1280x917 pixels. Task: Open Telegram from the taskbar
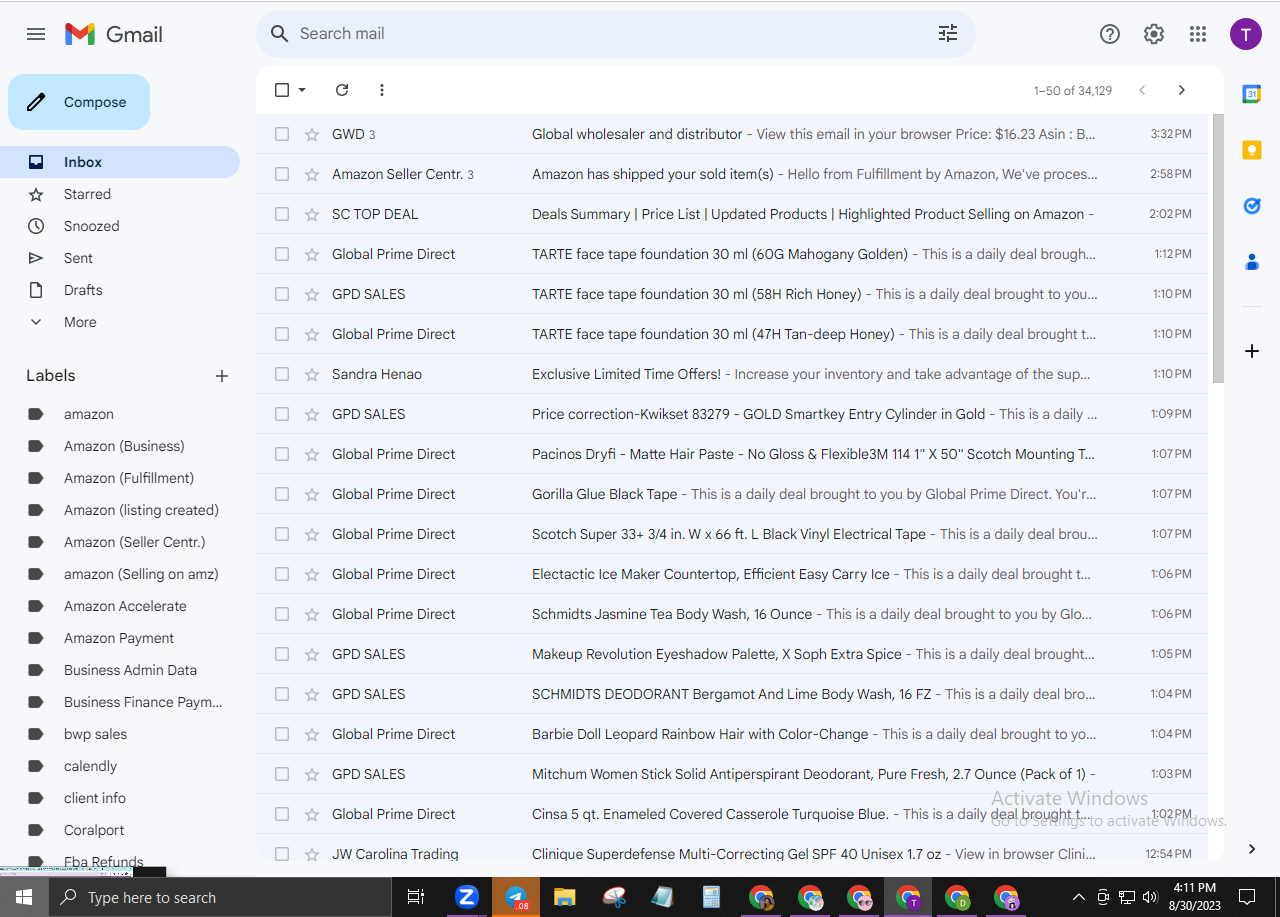point(516,897)
